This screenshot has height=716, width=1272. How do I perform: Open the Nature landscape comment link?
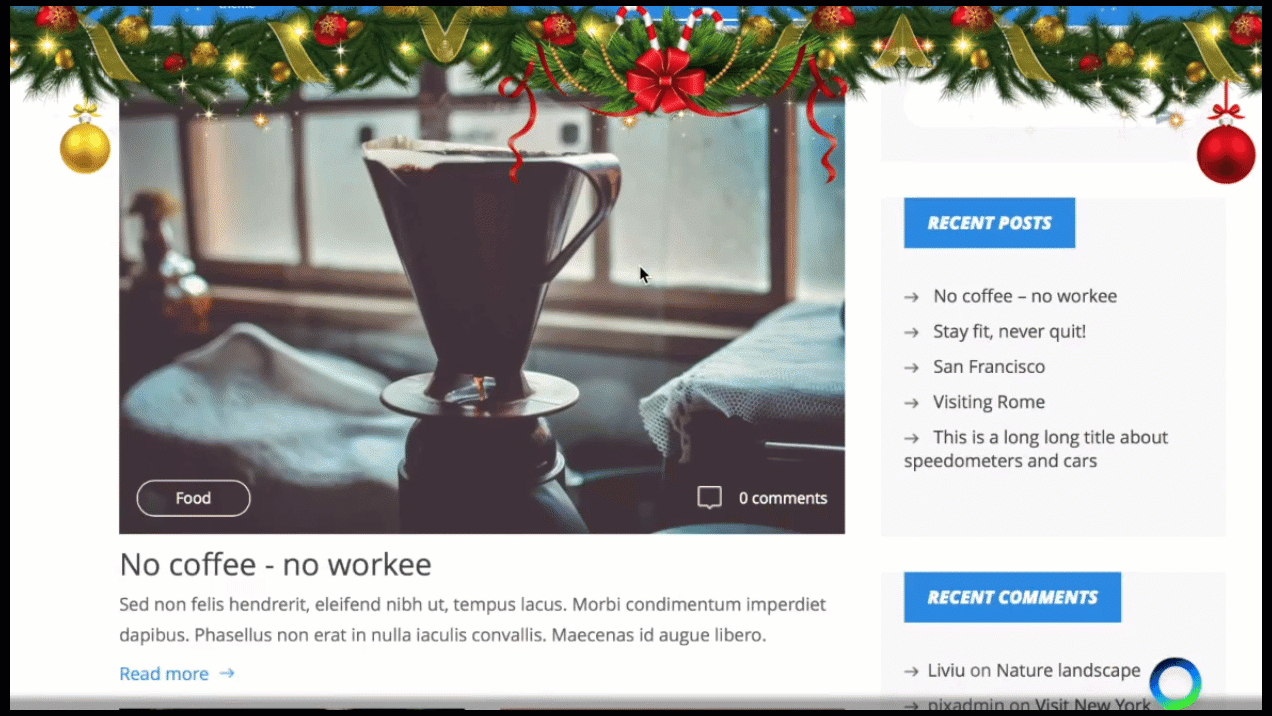tap(1068, 670)
